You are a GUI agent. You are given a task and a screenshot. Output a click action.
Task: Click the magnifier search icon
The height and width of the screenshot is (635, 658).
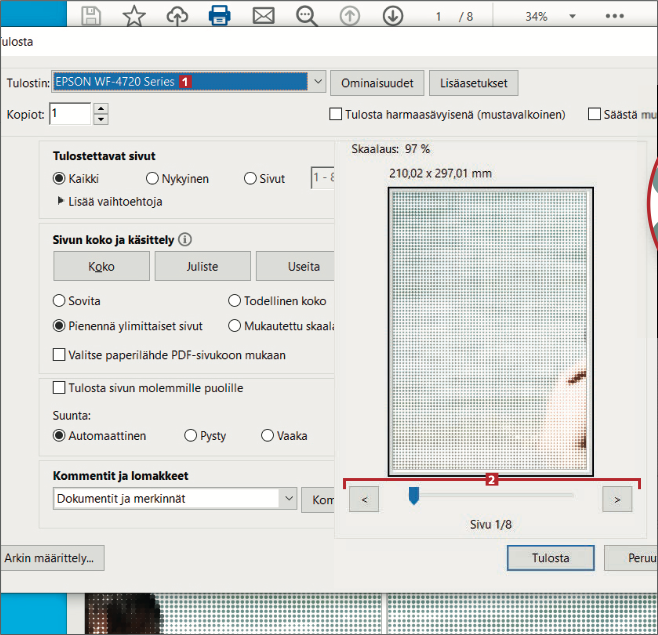tap(306, 16)
